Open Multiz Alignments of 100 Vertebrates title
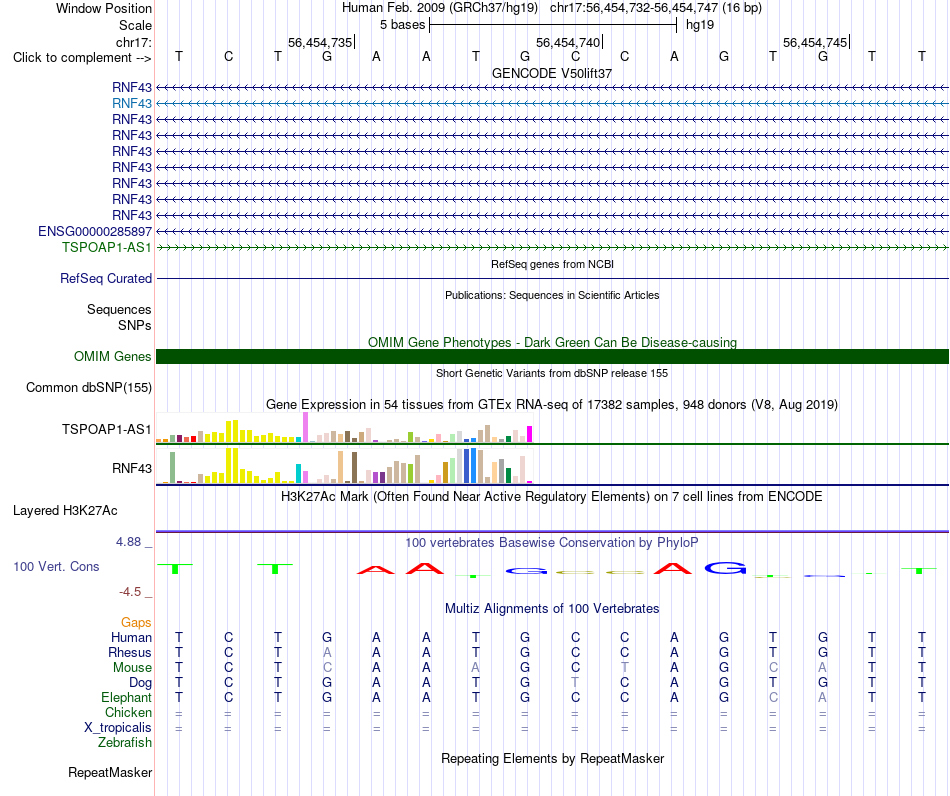950x796 pixels. pos(552,609)
